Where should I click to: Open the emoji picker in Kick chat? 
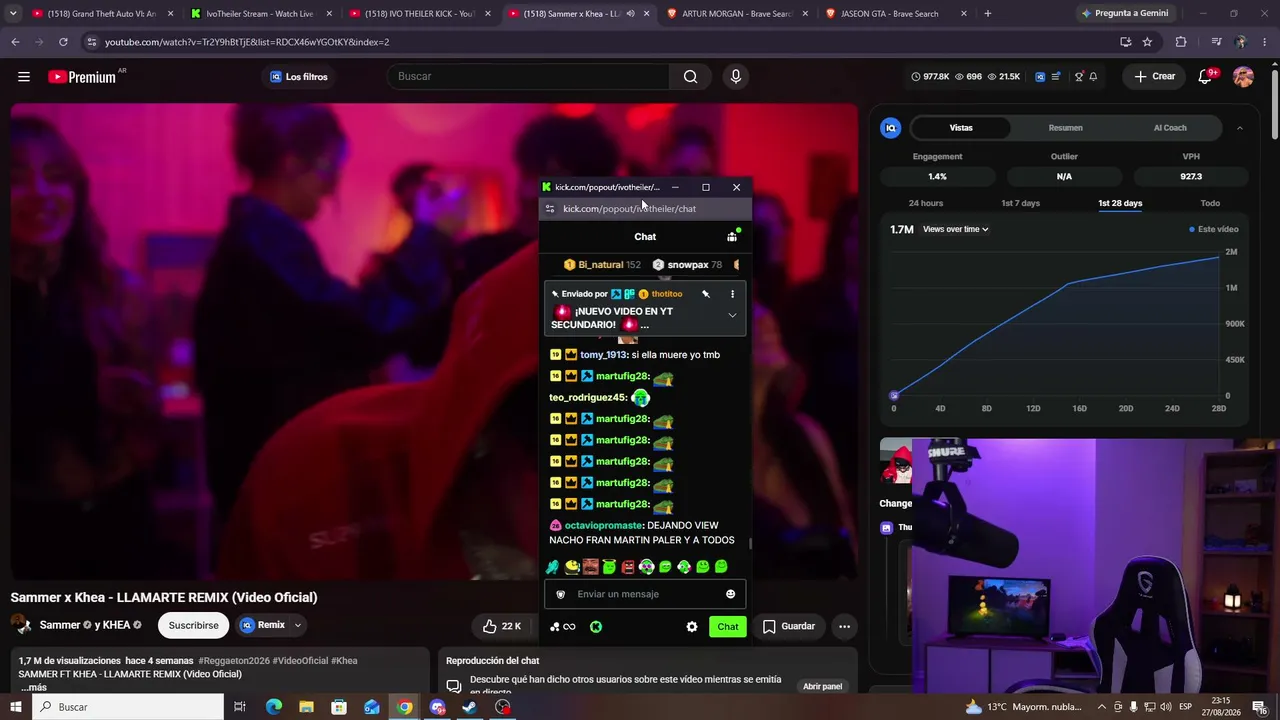click(x=730, y=594)
